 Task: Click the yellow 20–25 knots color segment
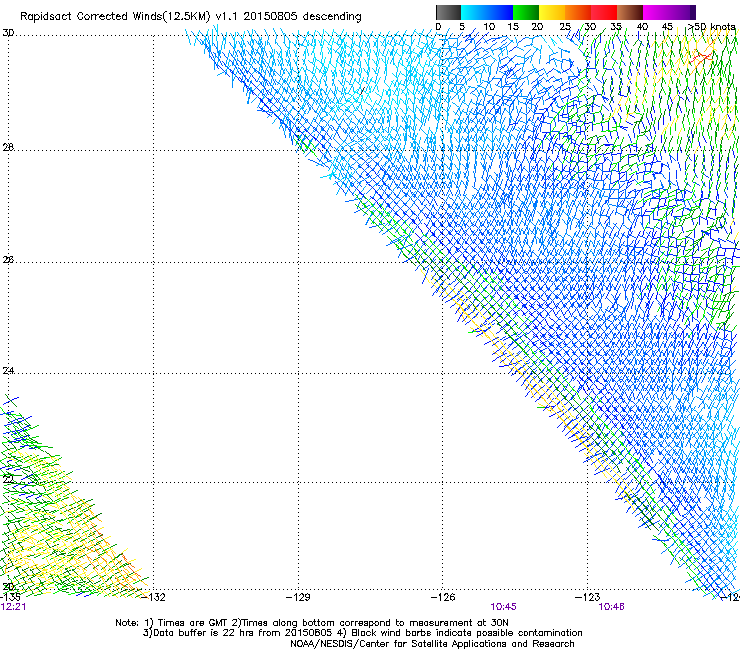[552, 12]
